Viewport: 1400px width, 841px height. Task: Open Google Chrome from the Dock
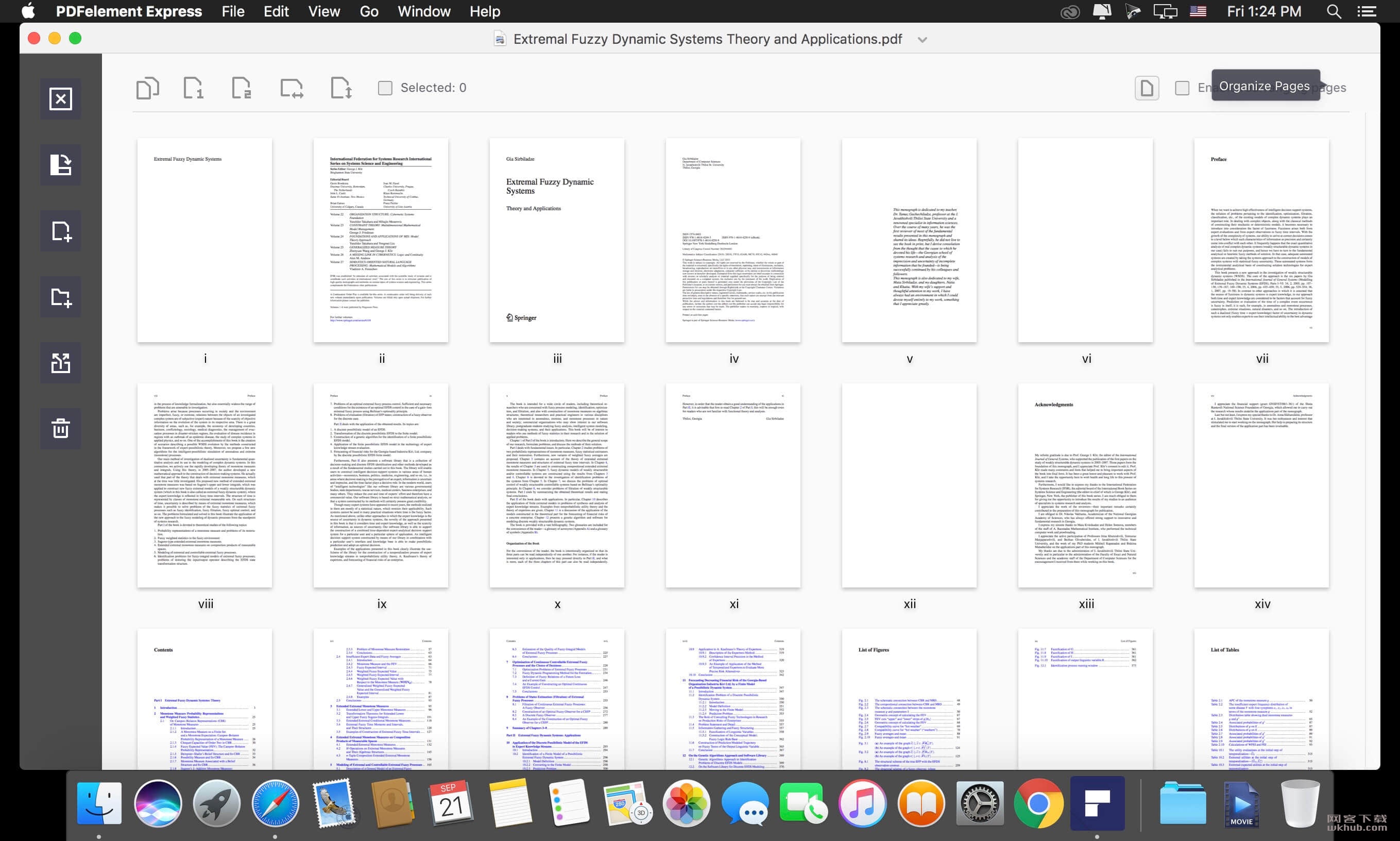tap(1039, 803)
